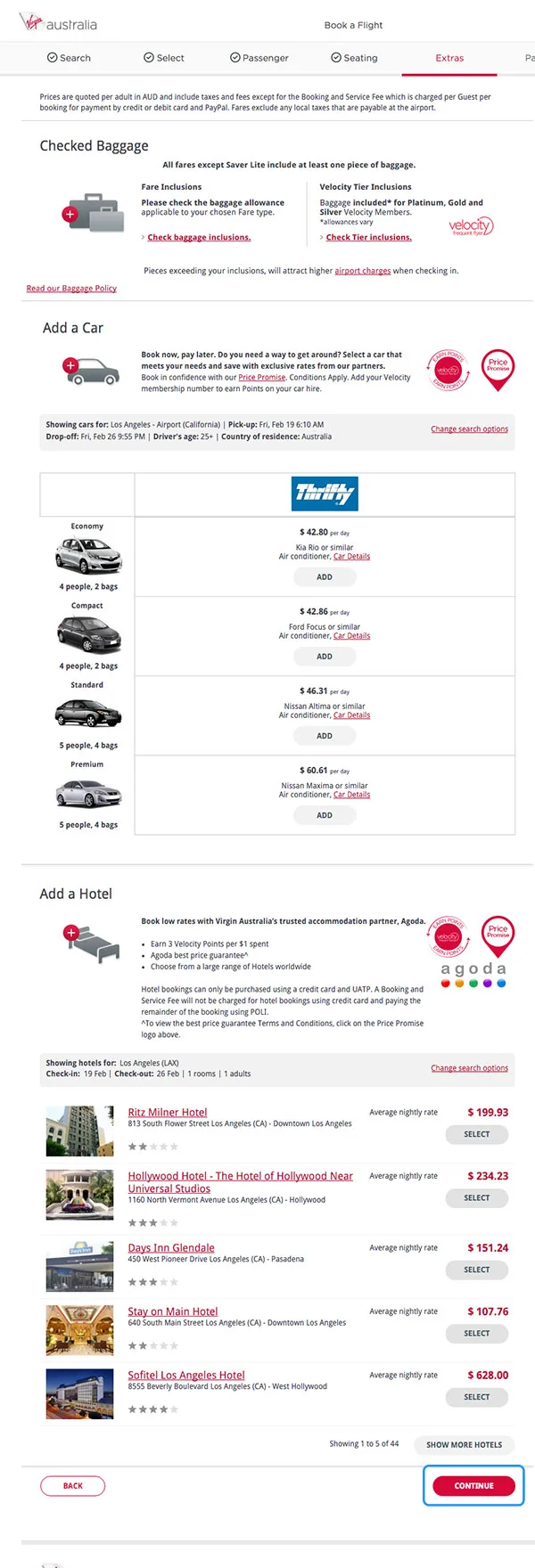Click the Add a Car icon
The height and width of the screenshot is (1568, 535).
tap(91, 370)
